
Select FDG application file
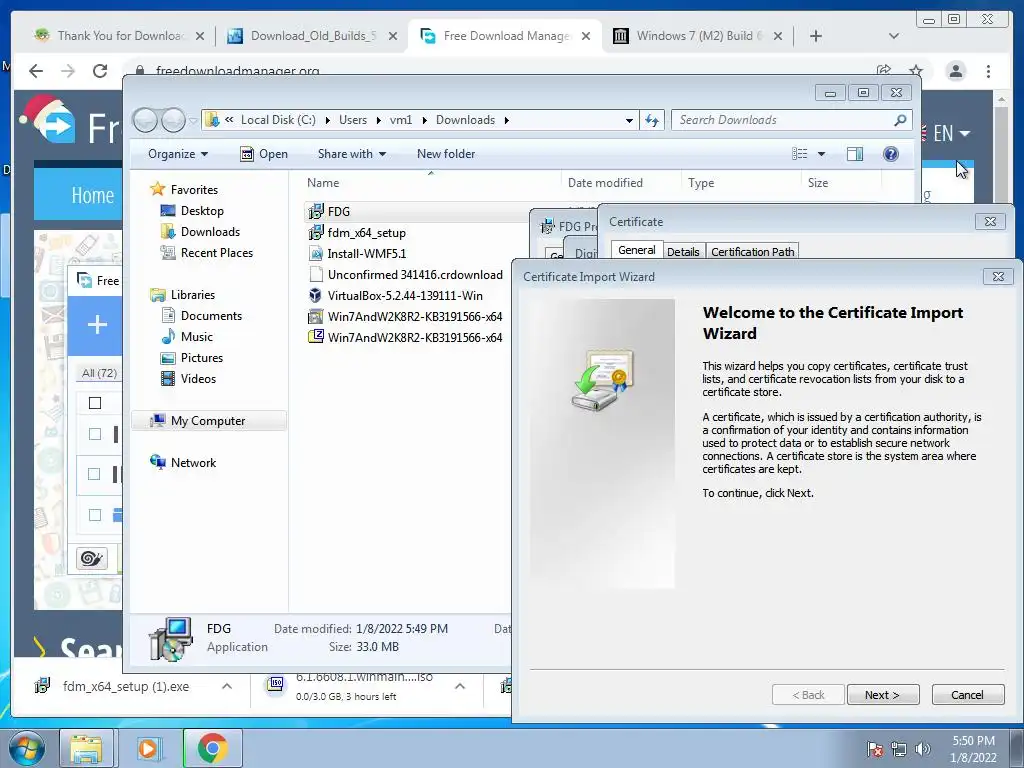coord(339,212)
